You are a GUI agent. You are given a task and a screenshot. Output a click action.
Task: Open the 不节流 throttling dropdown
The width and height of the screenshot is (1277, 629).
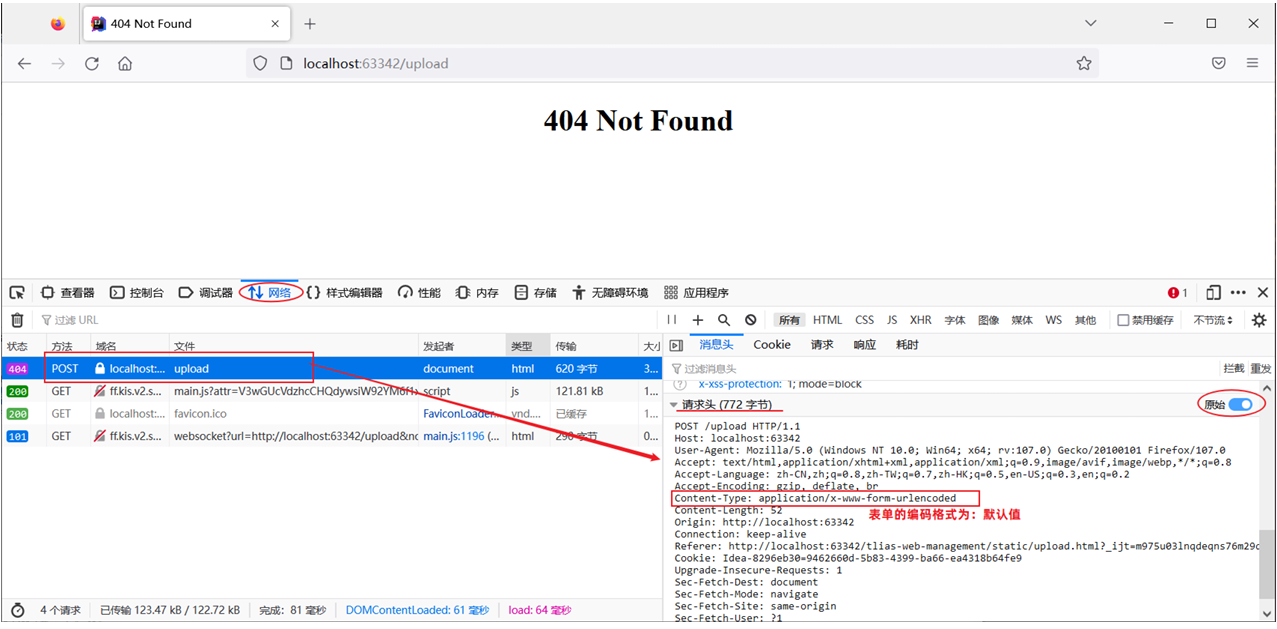(1213, 320)
